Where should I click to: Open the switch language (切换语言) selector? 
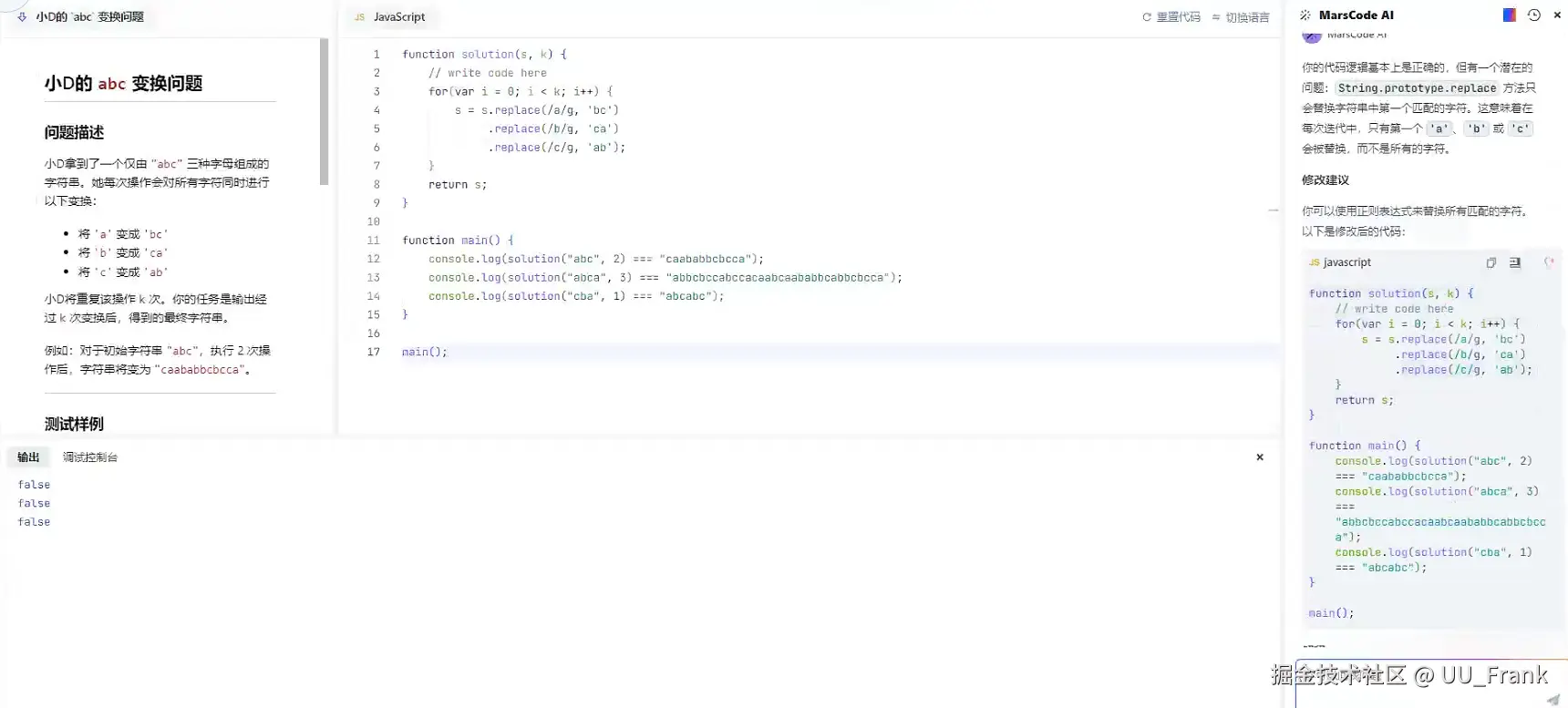[x=1241, y=17]
